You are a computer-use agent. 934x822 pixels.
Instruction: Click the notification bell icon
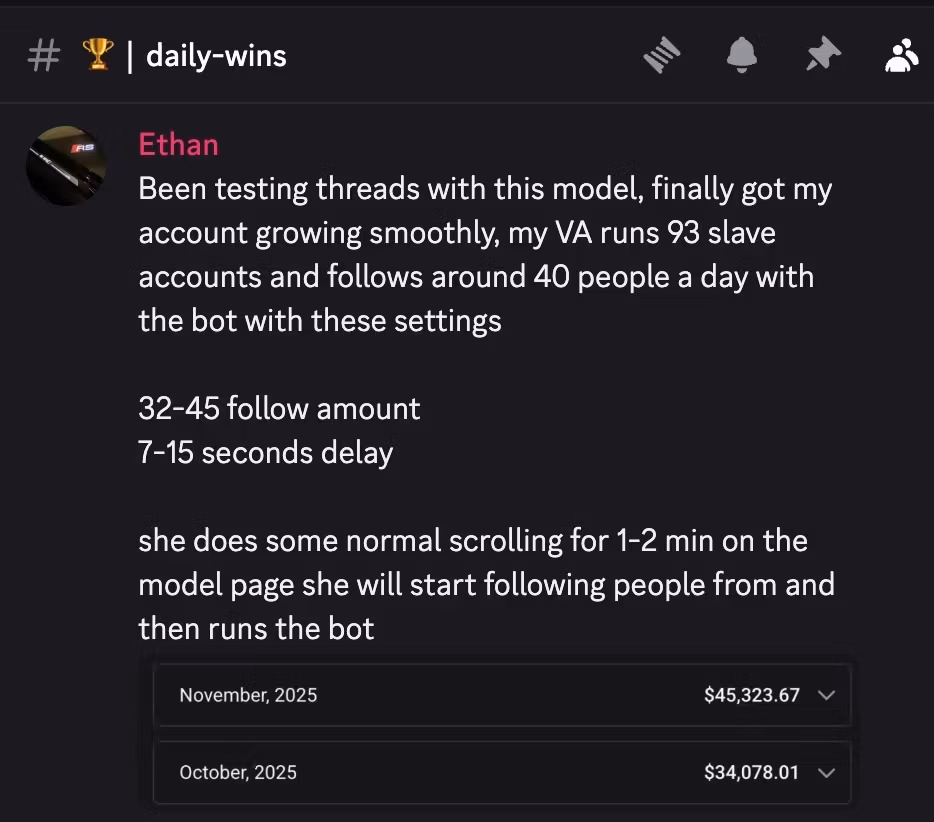(x=741, y=56)
